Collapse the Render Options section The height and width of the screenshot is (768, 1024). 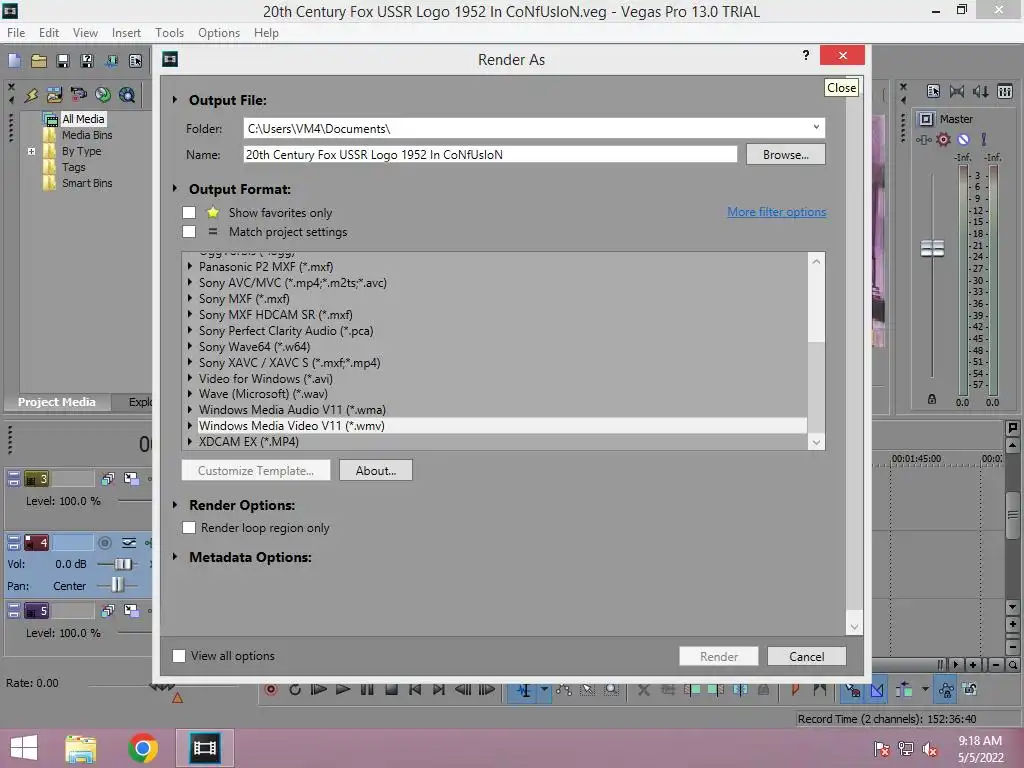pos(175,505)
